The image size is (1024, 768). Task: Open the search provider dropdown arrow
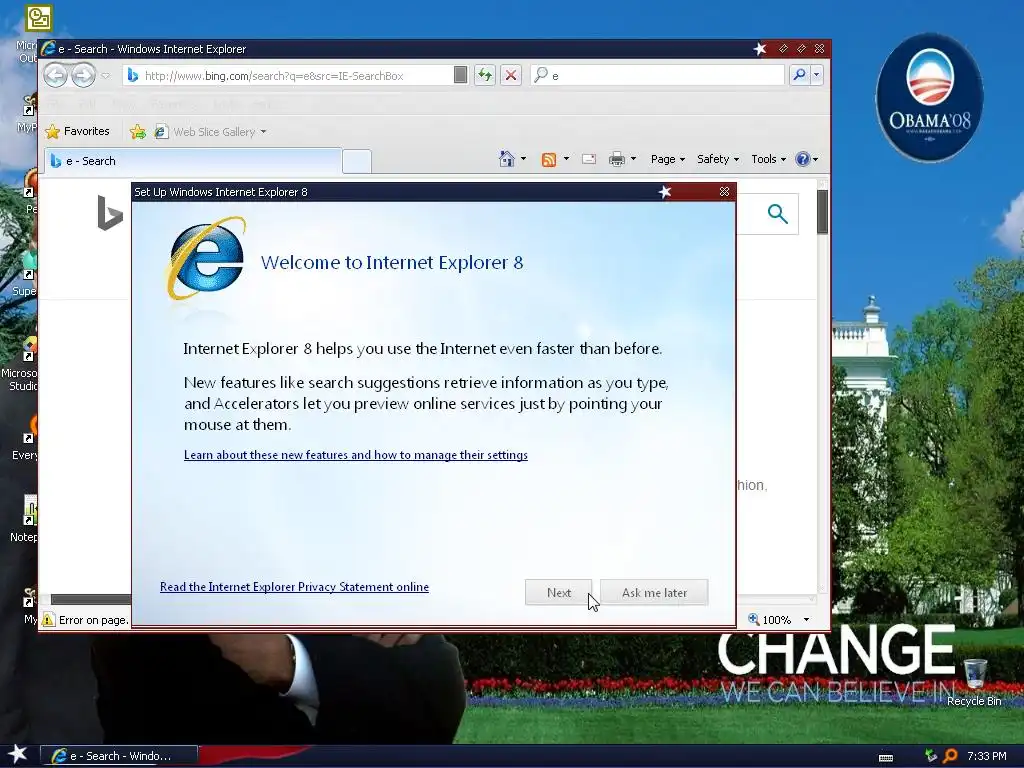coord(816,76)
